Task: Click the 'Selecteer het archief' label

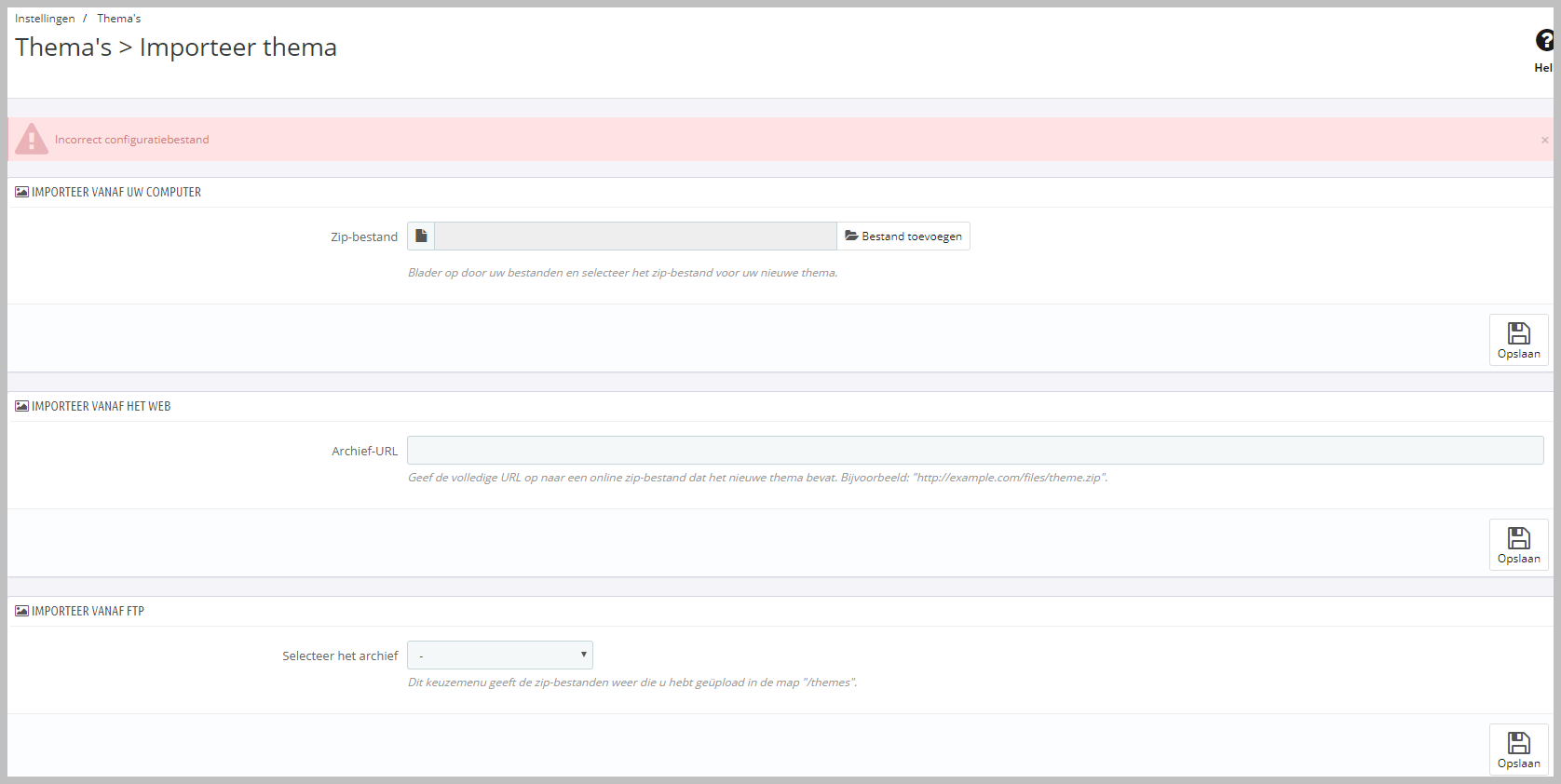Action: (340, 656)
